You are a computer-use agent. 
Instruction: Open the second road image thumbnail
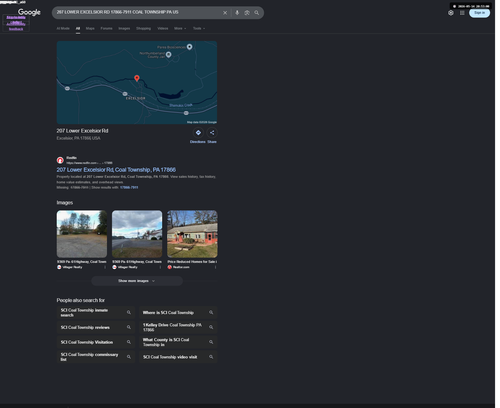coord(137,234)
